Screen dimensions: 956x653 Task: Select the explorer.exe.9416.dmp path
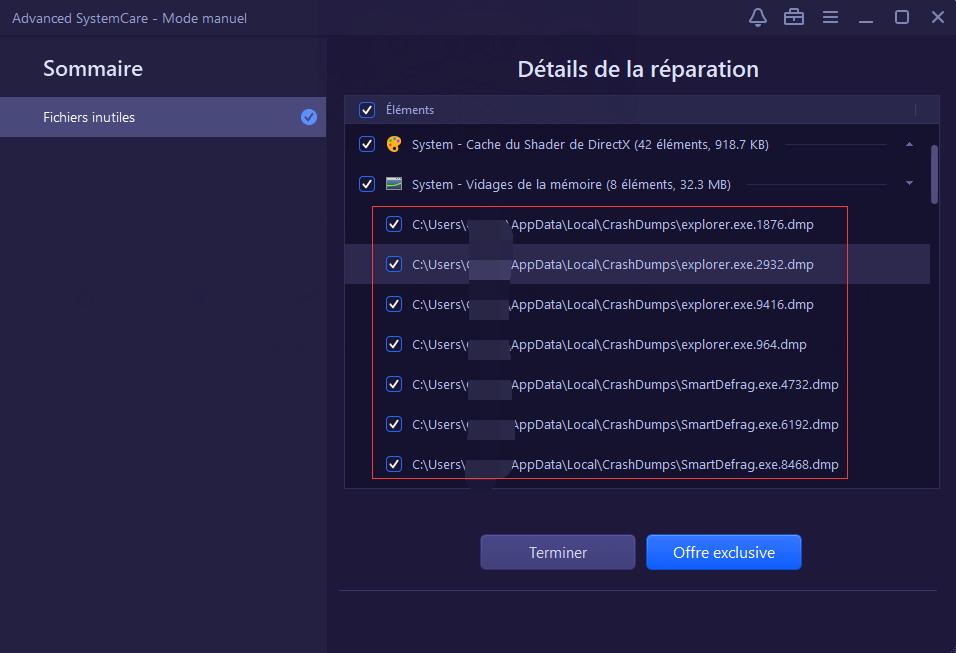tap(613, 305)
